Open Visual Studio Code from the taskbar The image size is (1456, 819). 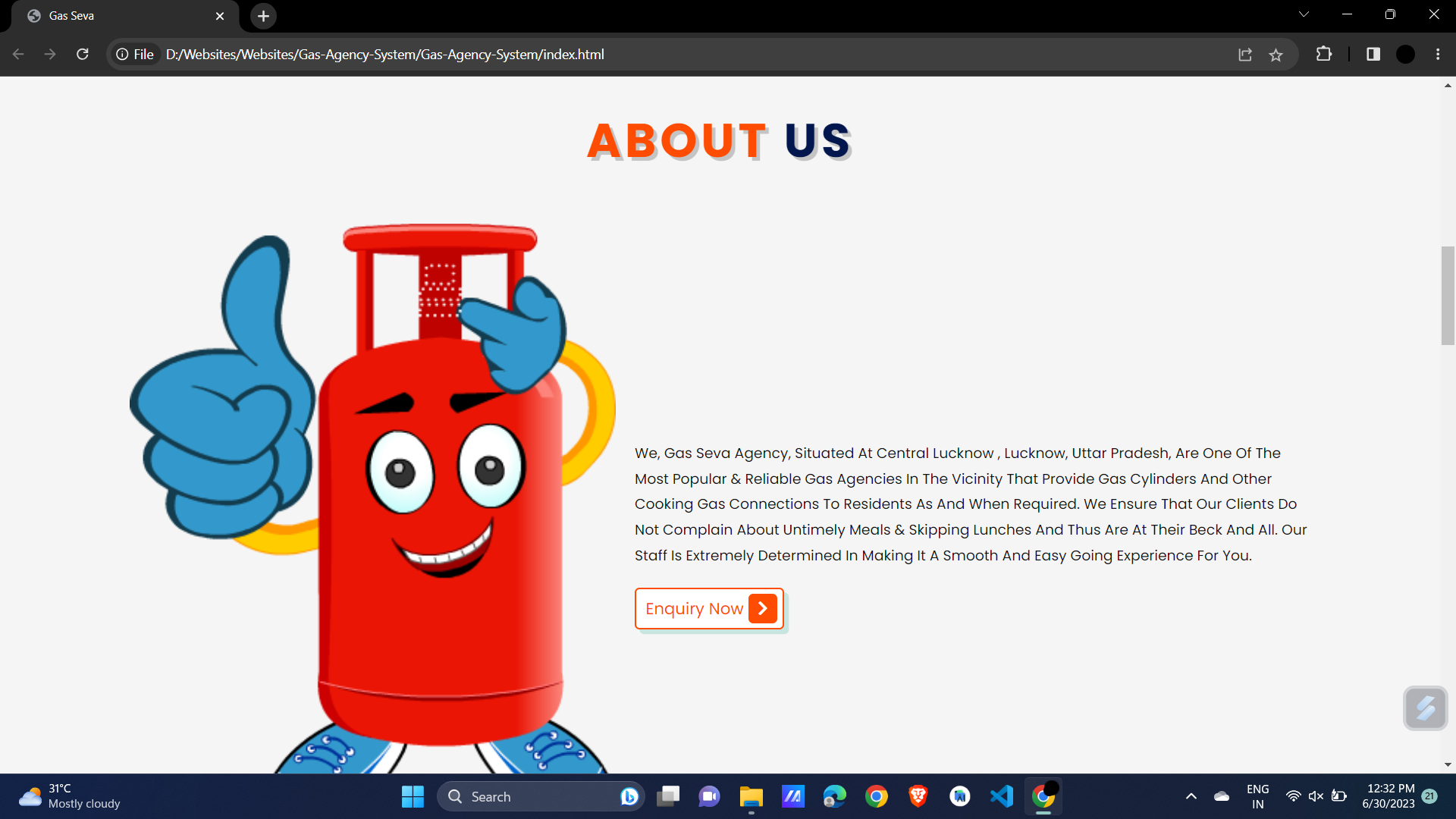(x=1001, y=796)
